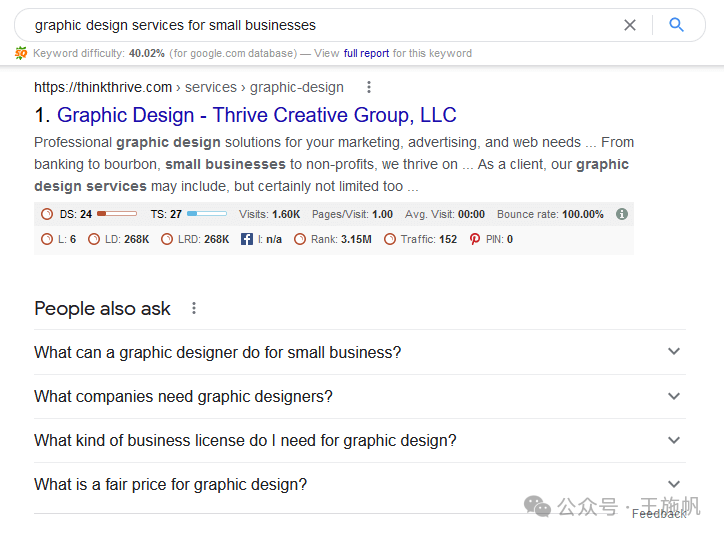Click the "Bounce rate: 100.00%" metric
The height and width of the screenshot is (536, 724).
[550, 214]
